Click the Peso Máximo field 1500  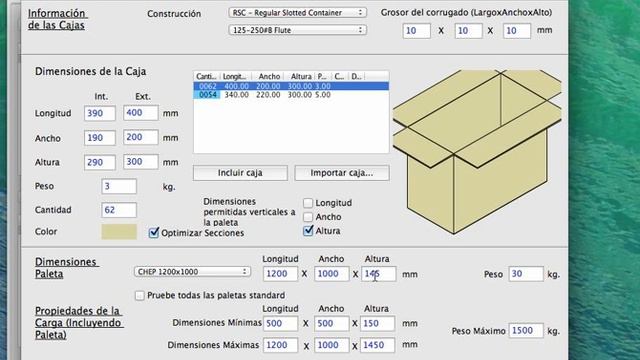(526, 330)
